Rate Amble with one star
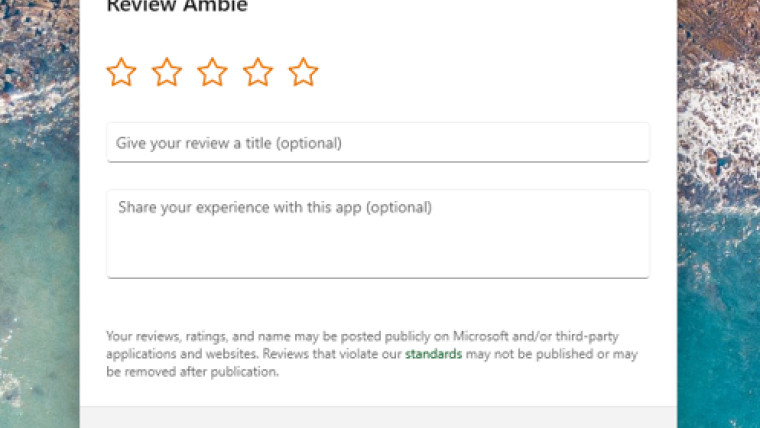Viewport: 760px width, 428px height. point(121,72)
